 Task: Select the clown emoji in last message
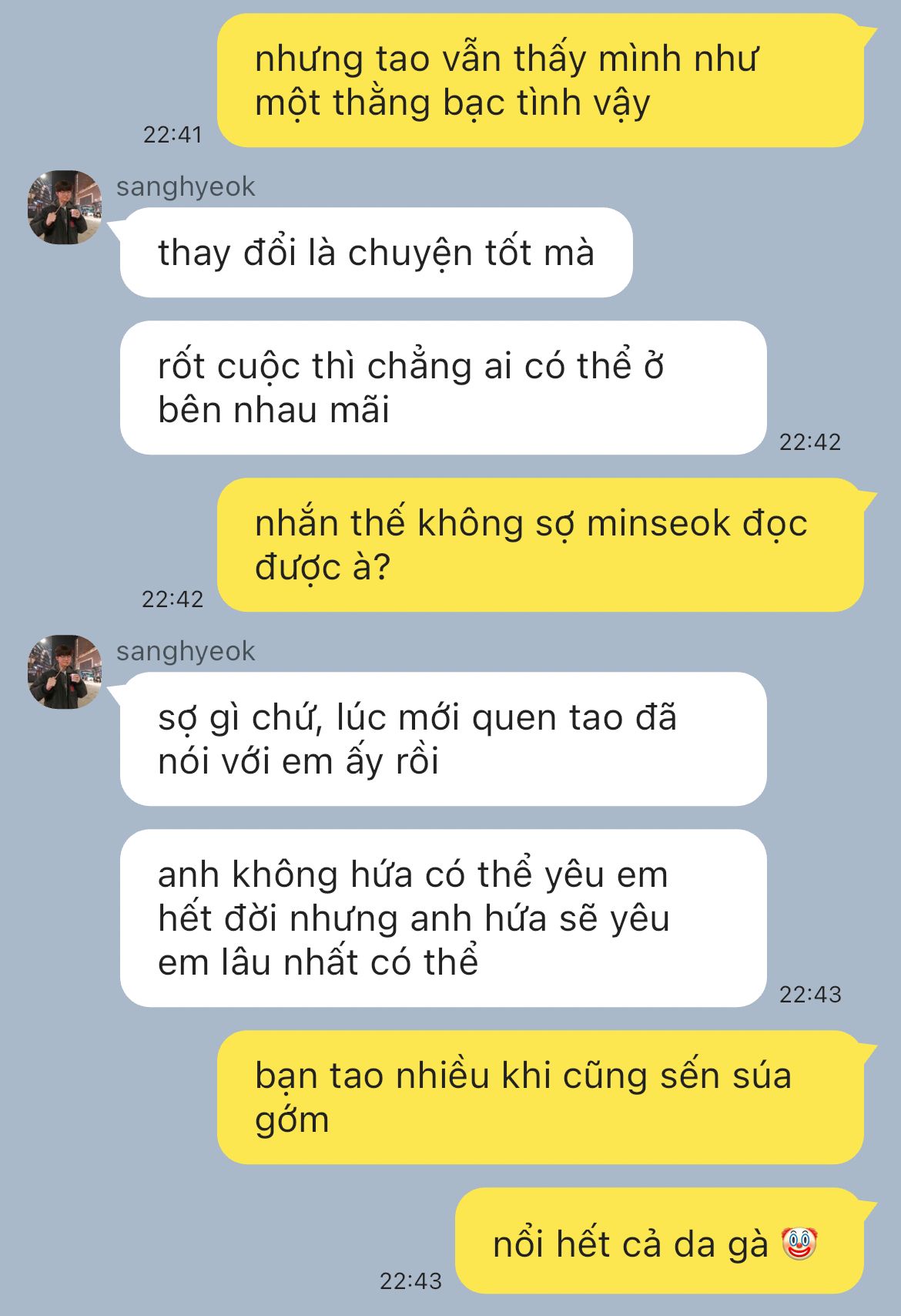pos(799,1244)
